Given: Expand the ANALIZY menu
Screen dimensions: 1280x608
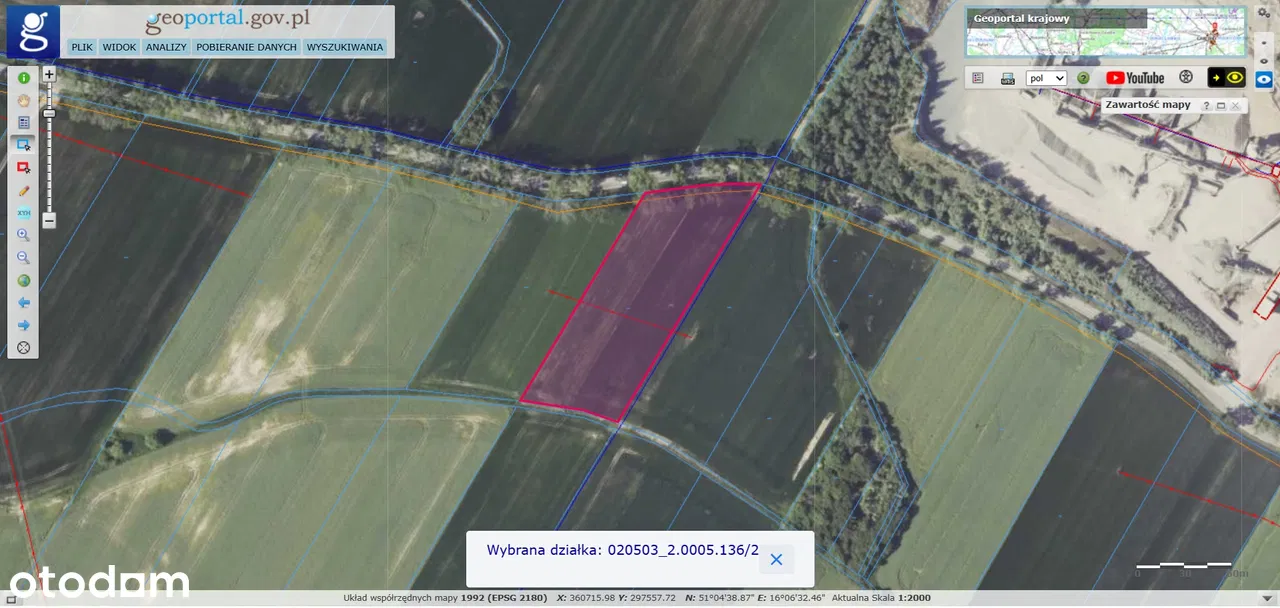Looking at the screenshot, I should [166, 47].
